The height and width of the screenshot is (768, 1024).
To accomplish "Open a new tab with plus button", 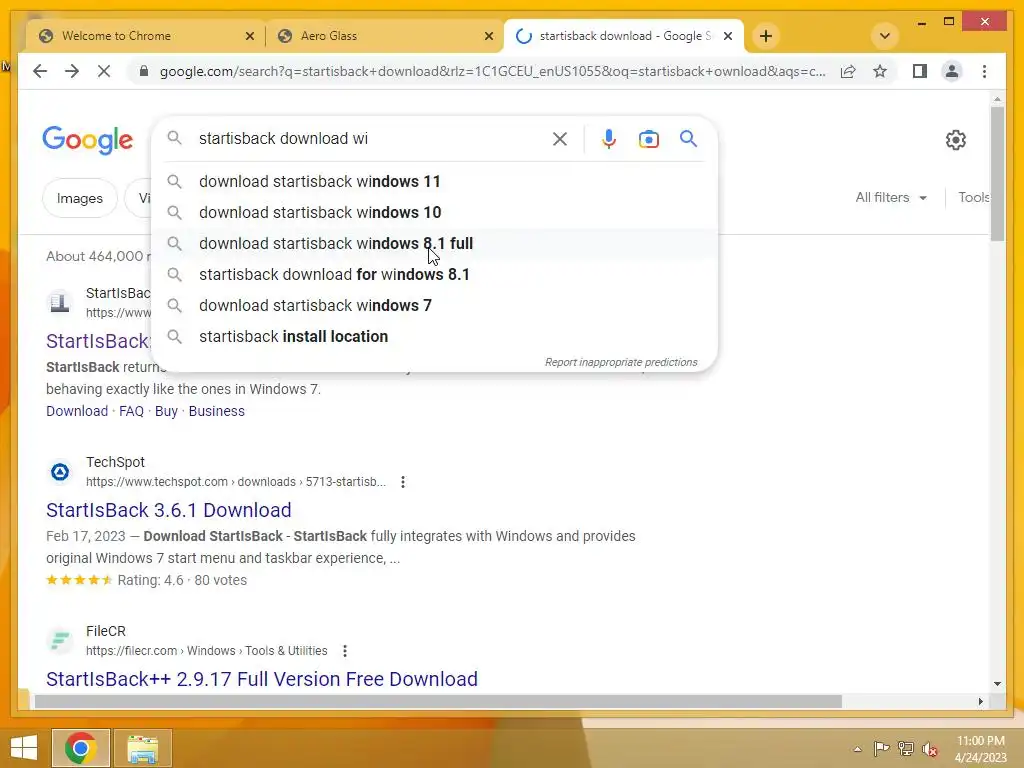I will [x=766, y=36].
